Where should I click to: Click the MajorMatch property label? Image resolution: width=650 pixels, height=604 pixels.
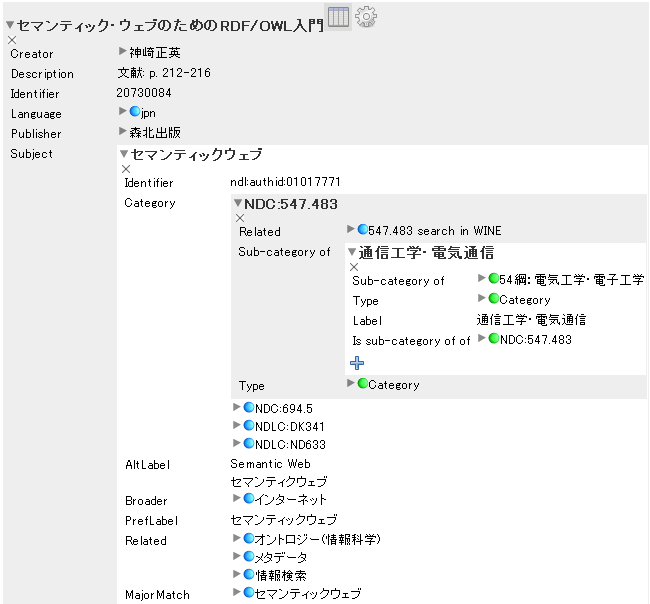pos(158,595)
